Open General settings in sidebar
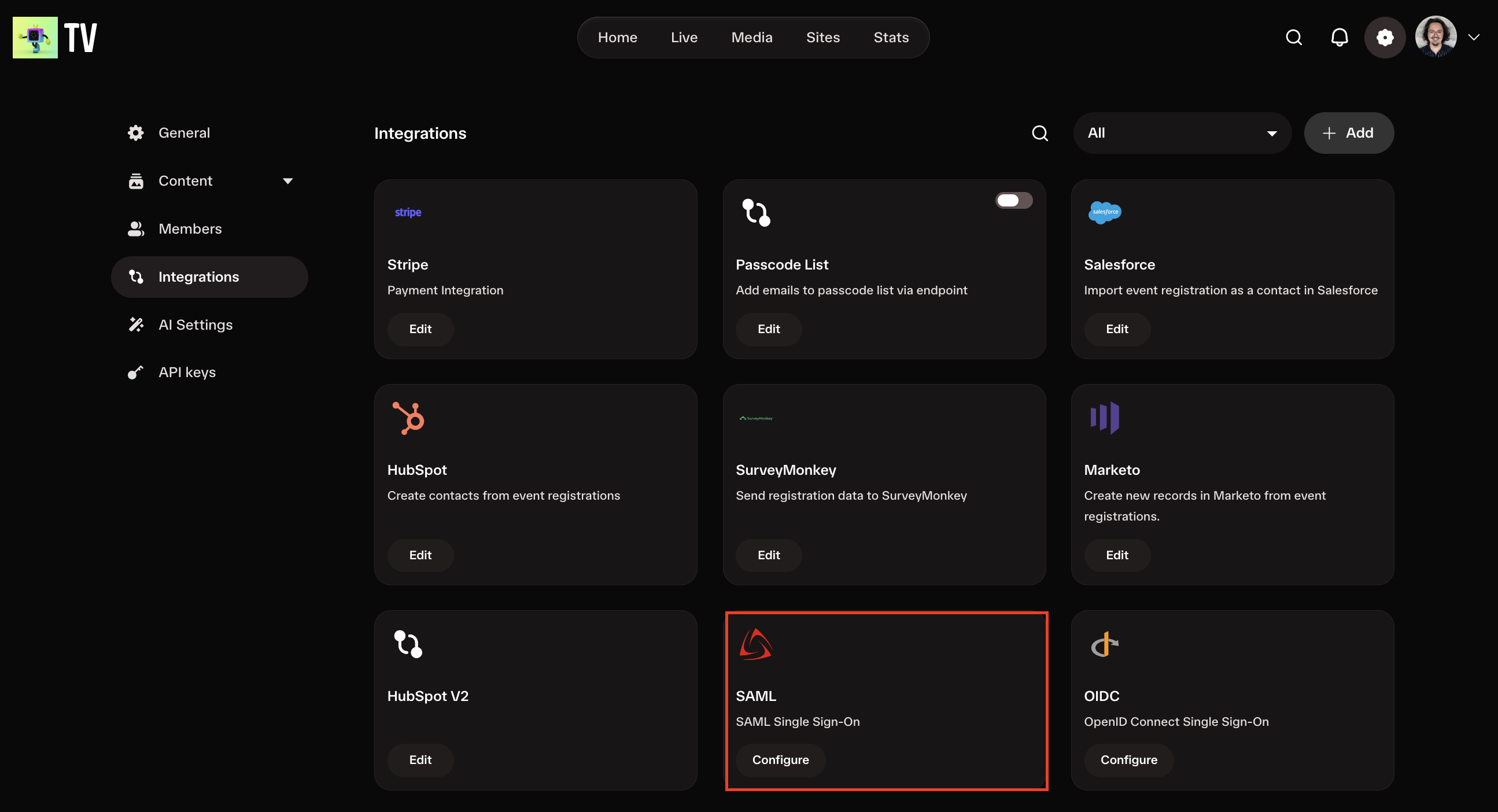This screenshot has width=1498, height=812. 209,133
